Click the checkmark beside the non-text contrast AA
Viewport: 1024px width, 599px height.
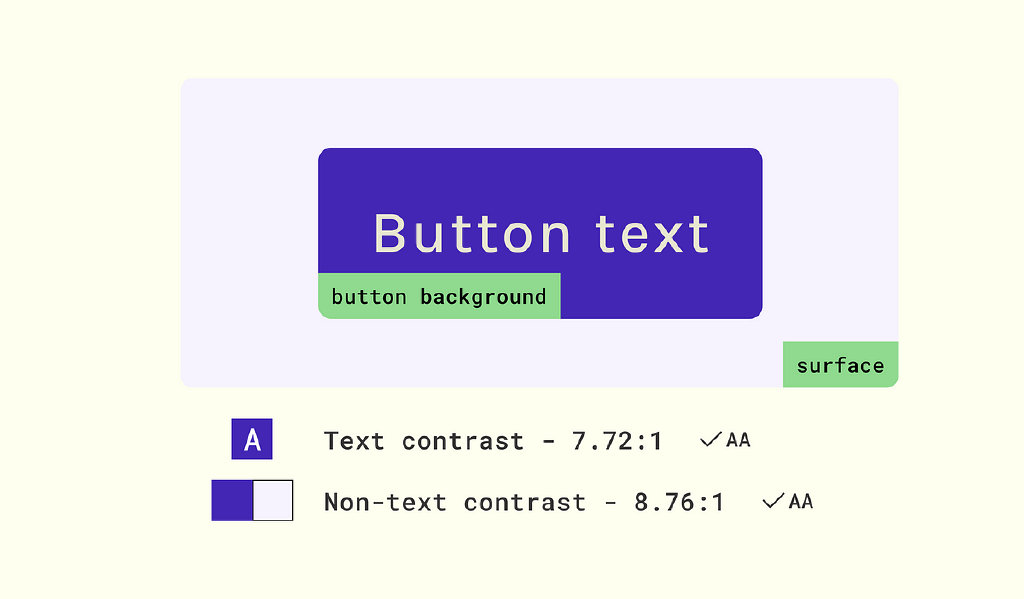click(773, 501)
